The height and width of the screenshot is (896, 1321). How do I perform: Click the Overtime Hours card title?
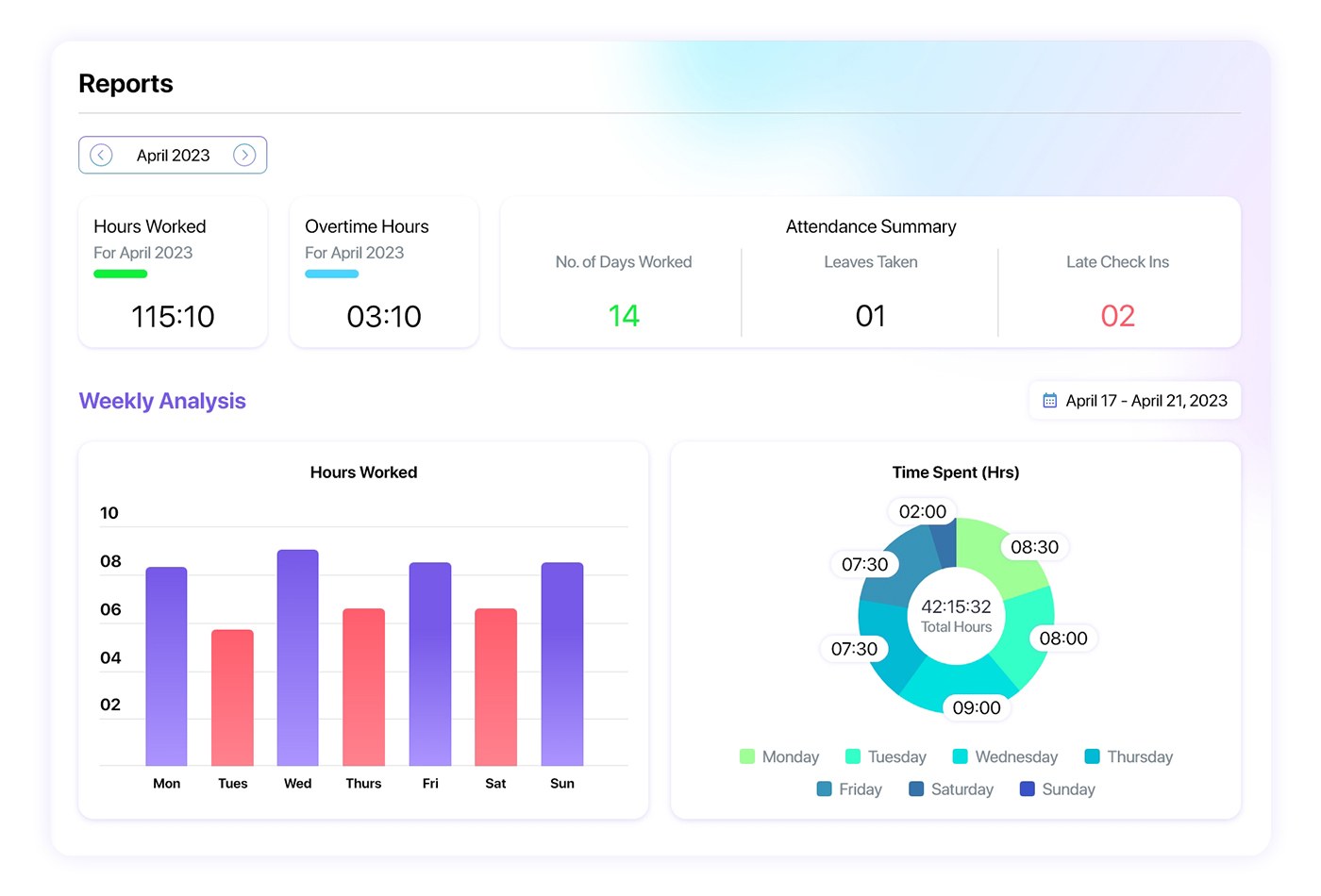tap(367, 226)
